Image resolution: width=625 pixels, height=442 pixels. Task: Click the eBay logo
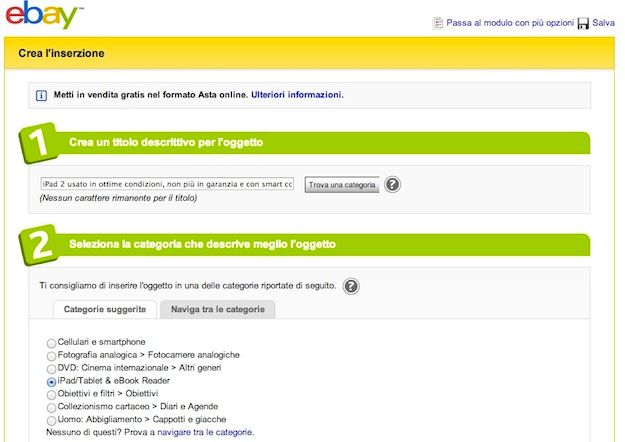(x=43, y=18)
